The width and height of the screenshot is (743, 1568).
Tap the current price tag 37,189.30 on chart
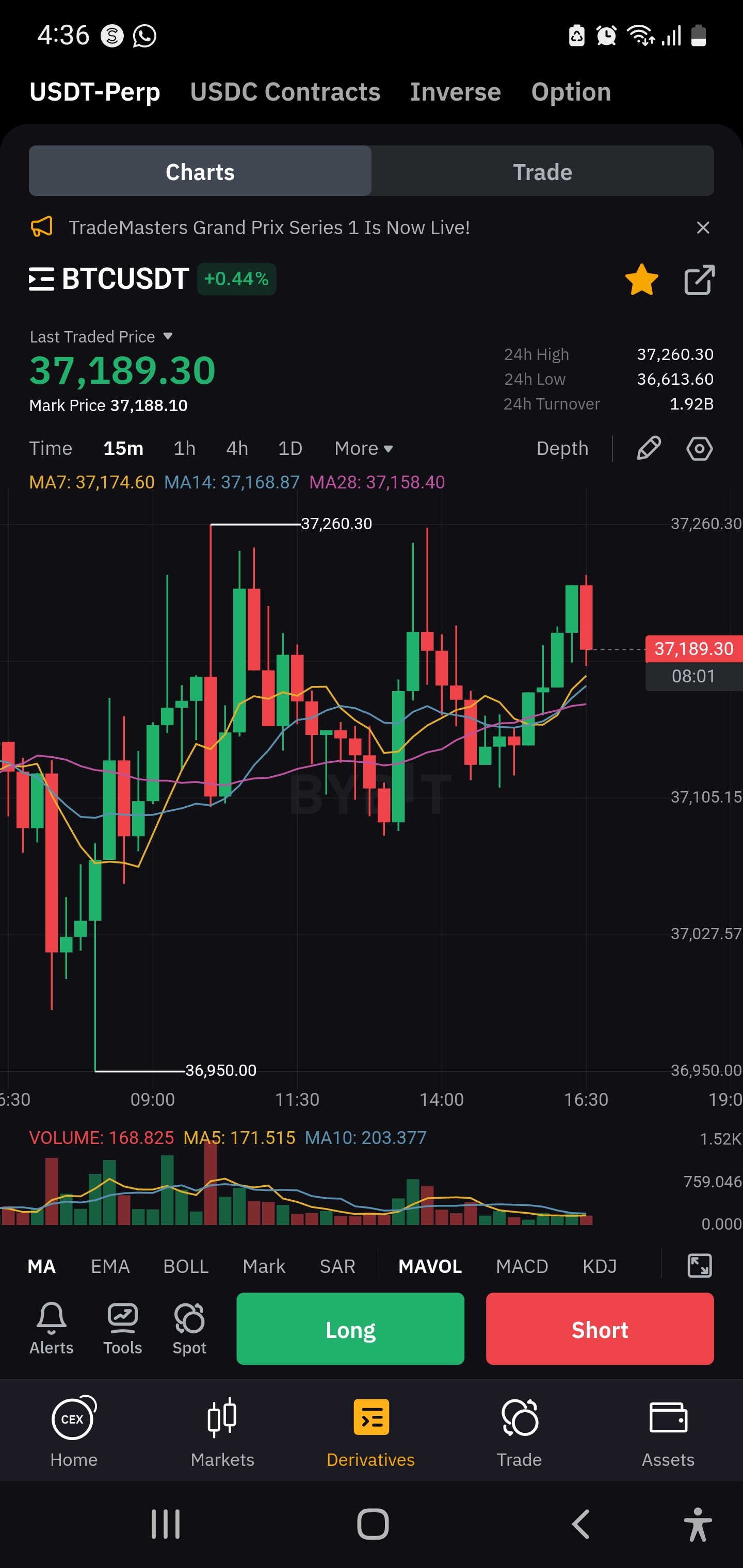coord(693,649)
